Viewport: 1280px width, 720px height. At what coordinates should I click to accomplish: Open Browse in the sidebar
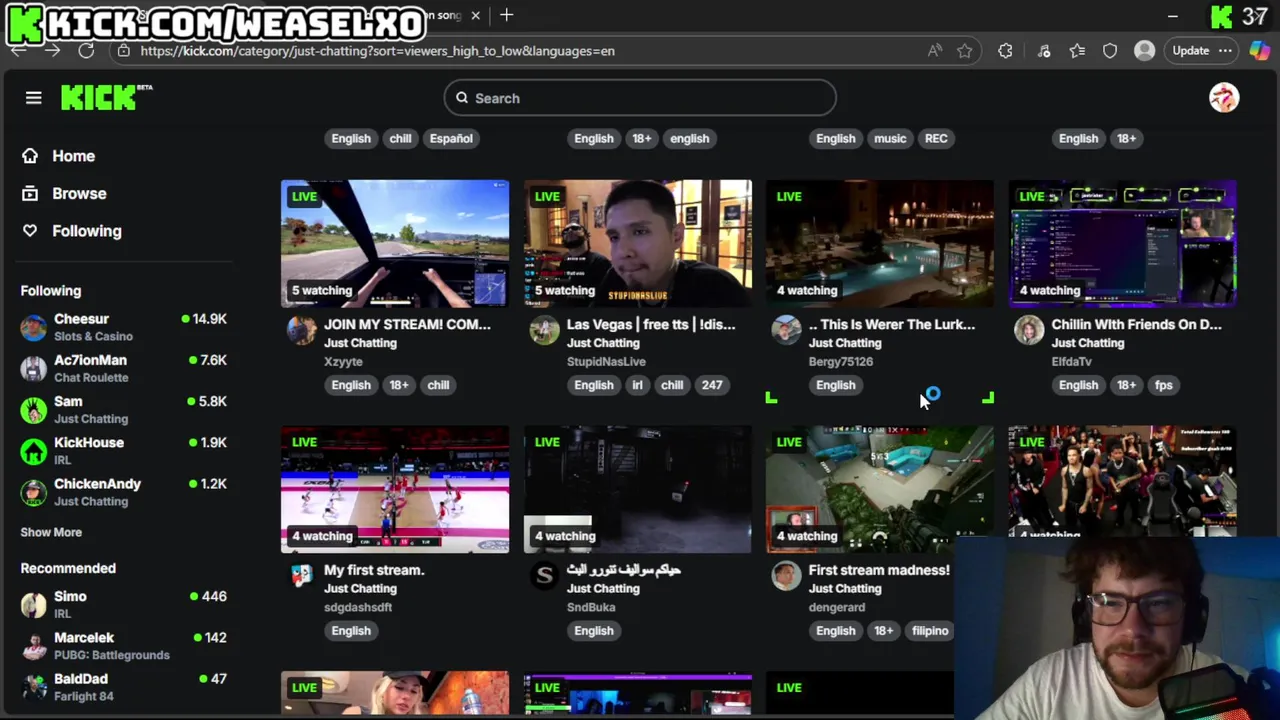79,193
